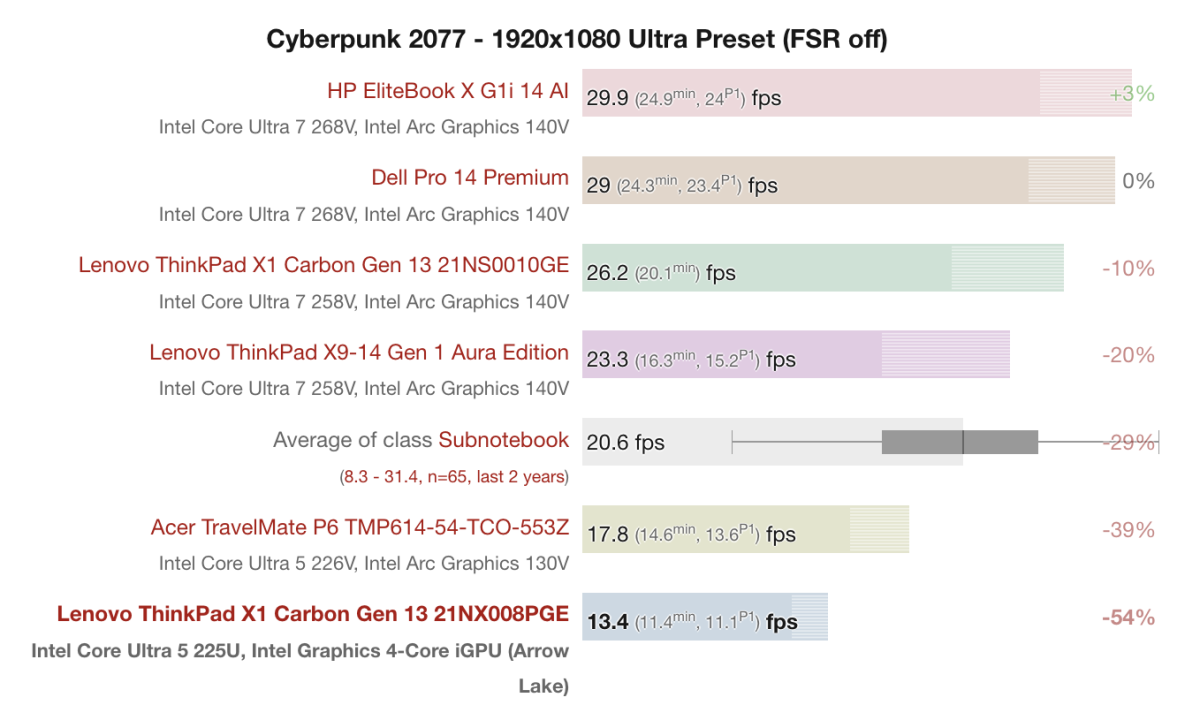The width and height of the screenshot is (1200, 705).
Task: Click the Dell Pro 14 Premium link
Action: tap(470, 178)
